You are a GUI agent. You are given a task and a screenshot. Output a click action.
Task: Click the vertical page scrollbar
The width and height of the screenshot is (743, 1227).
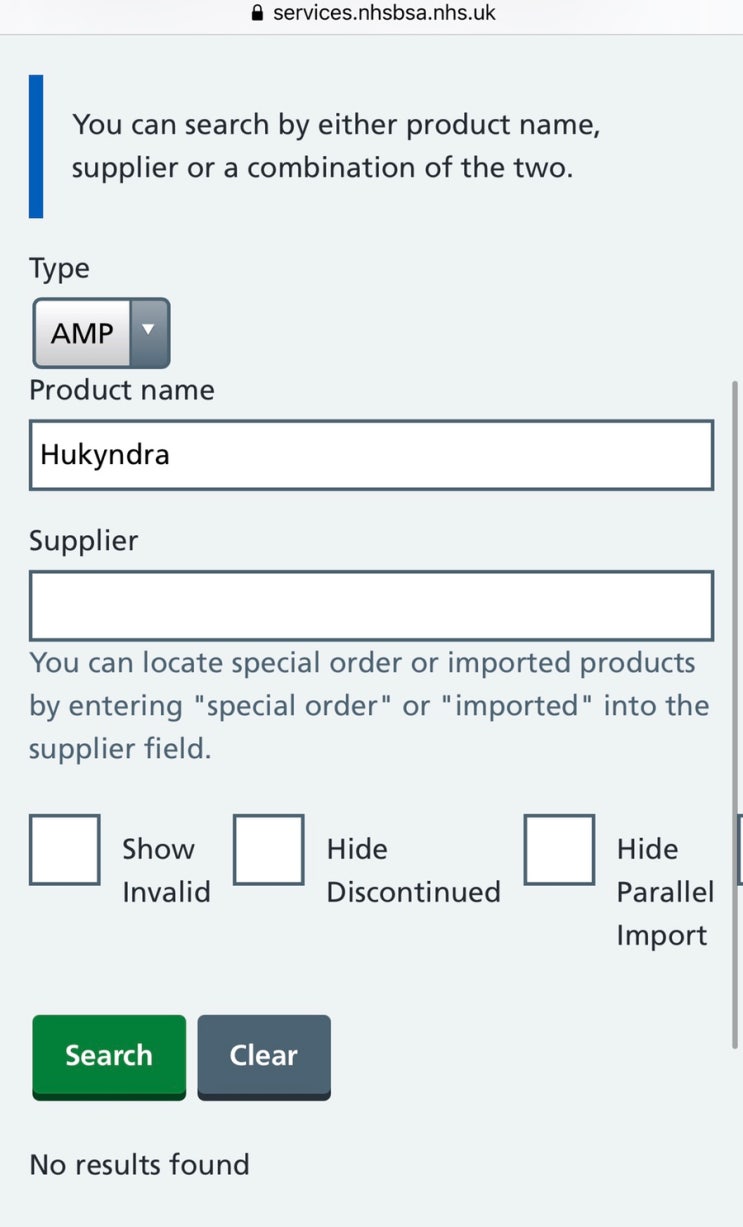click(x=736, y=700)
